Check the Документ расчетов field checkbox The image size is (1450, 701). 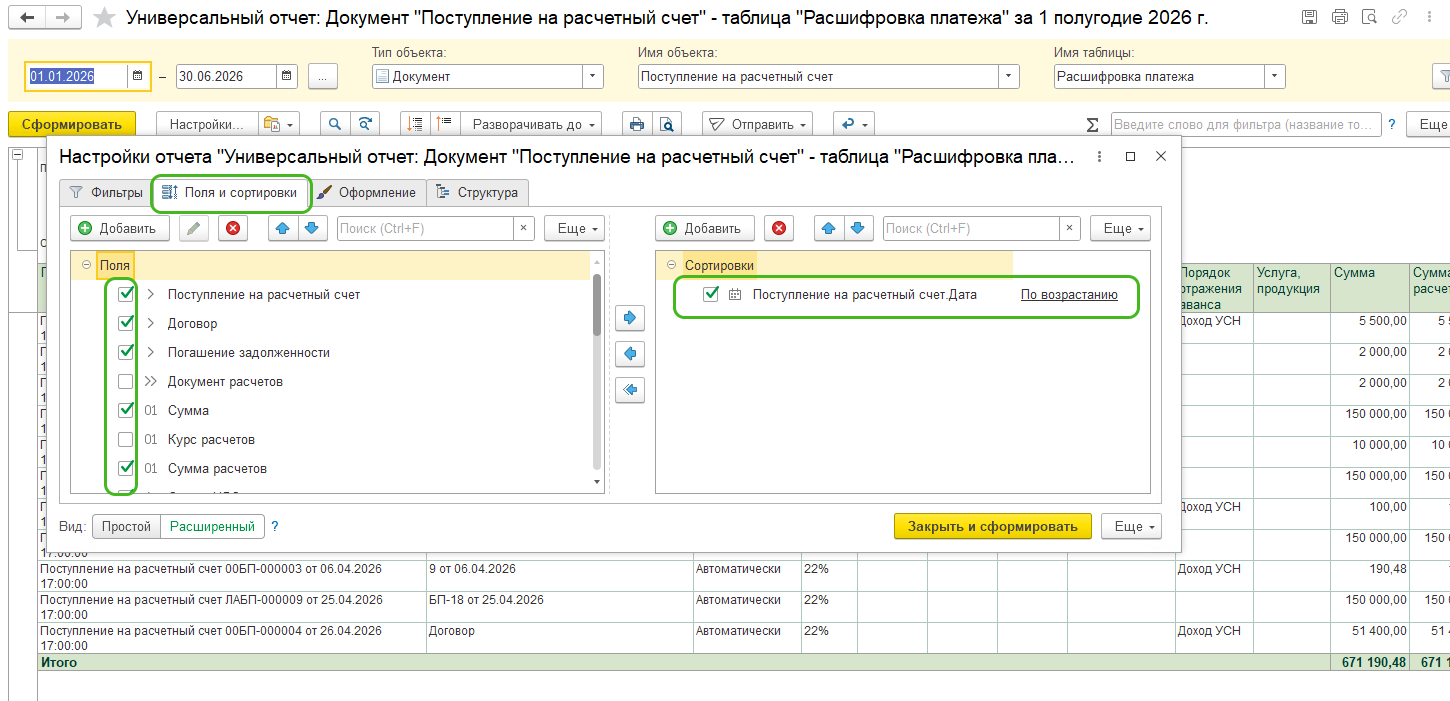pyautogui.click(x=125, y=381)
